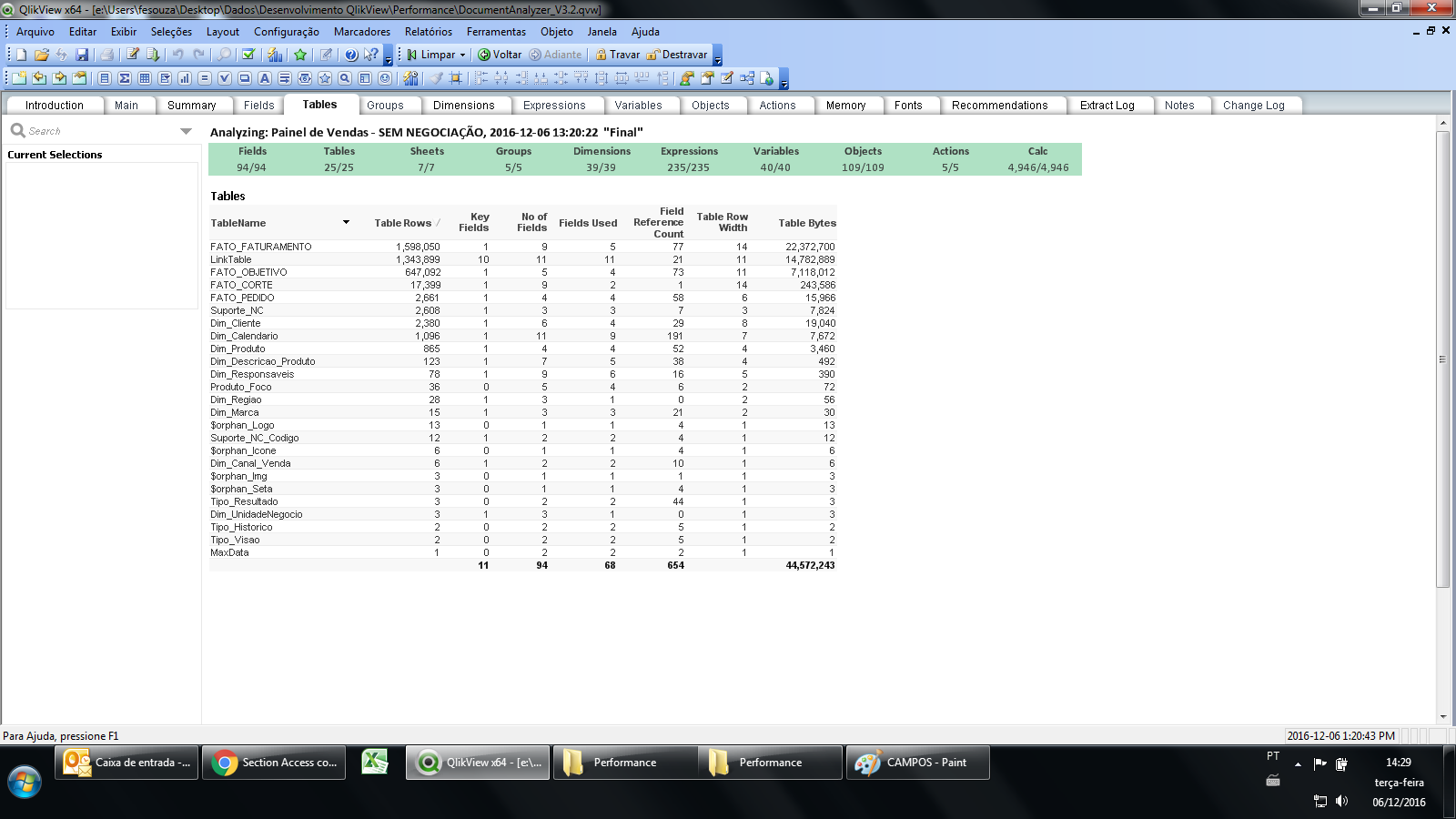Image resolution: width=1456 pixels, height=819 pixels.
Task: Select the LinkTable row name
Action: pyautogui.click(x=231, y=259)
